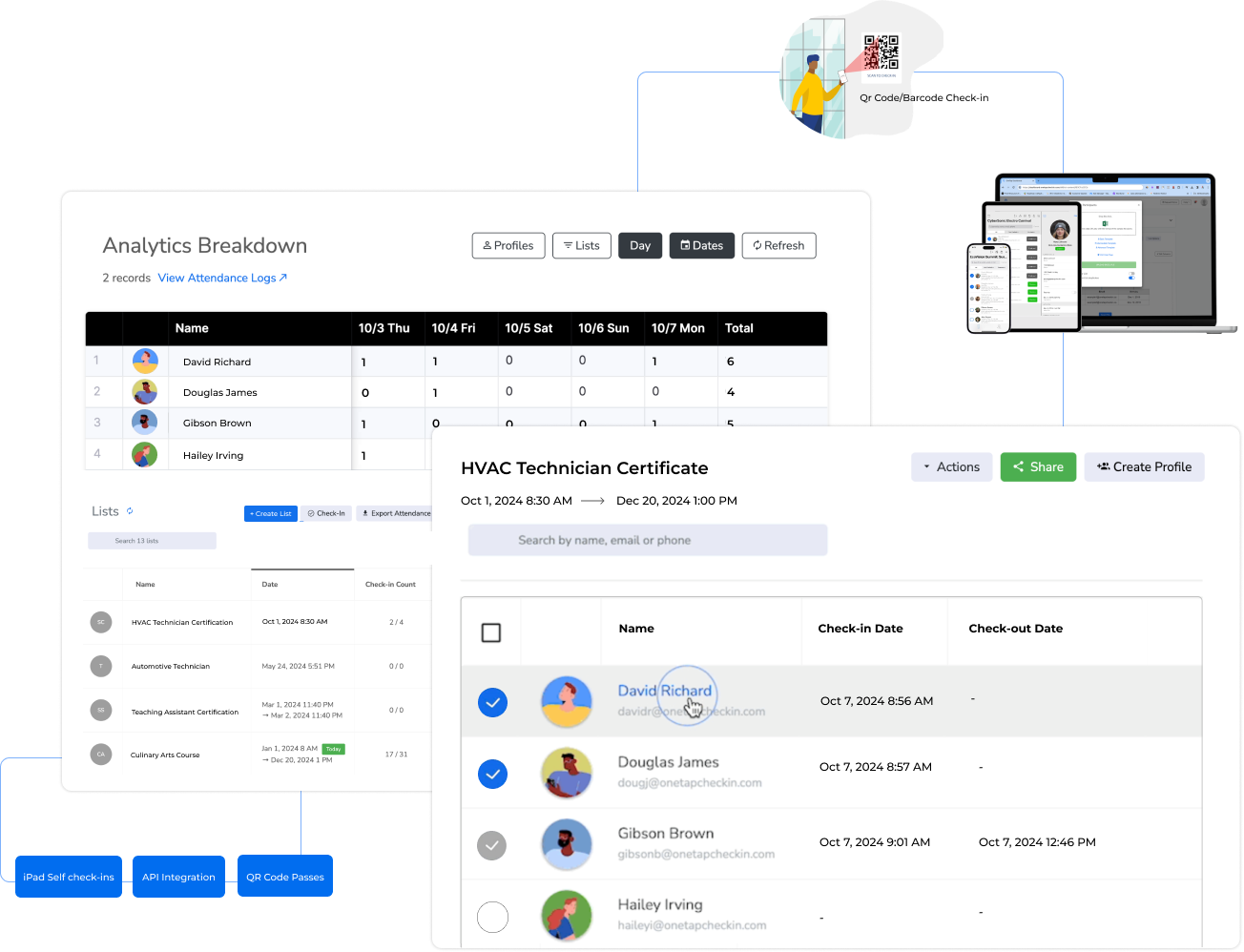The height and width of the screenshot is (952, 1244).
Task: Click the Create Profile button
Action: (x=1144, y=467)
